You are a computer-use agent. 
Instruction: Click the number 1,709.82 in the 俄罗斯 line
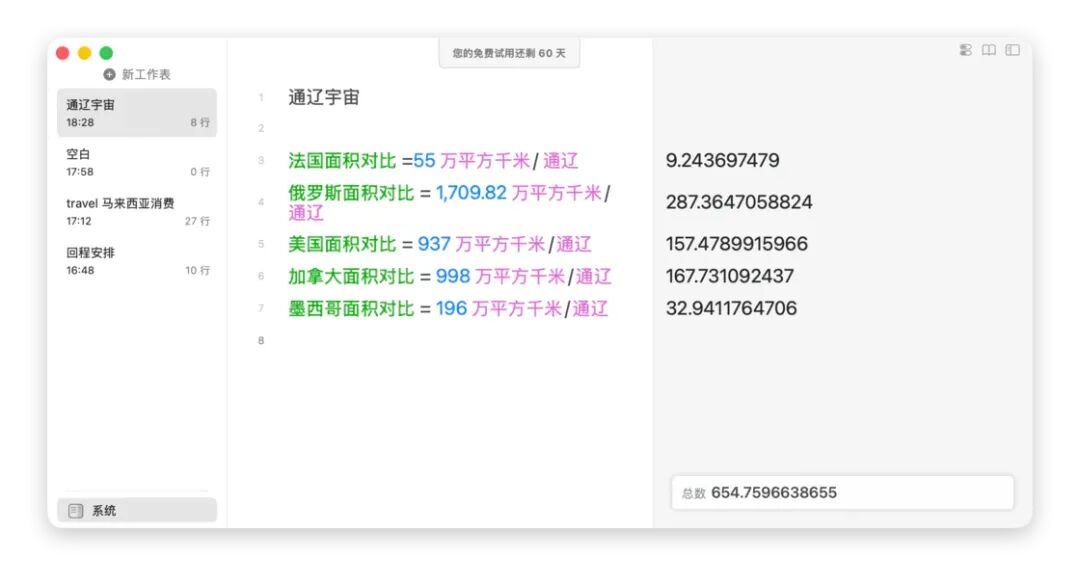tap(471, 193)
